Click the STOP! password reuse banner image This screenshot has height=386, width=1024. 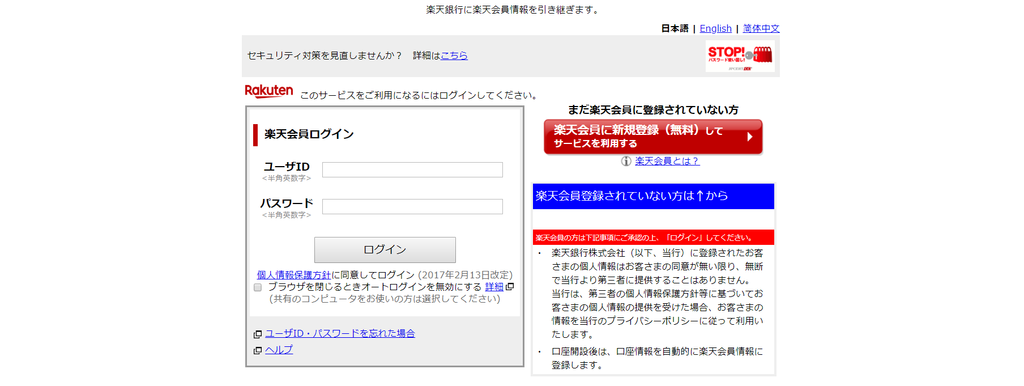point(740,56)
